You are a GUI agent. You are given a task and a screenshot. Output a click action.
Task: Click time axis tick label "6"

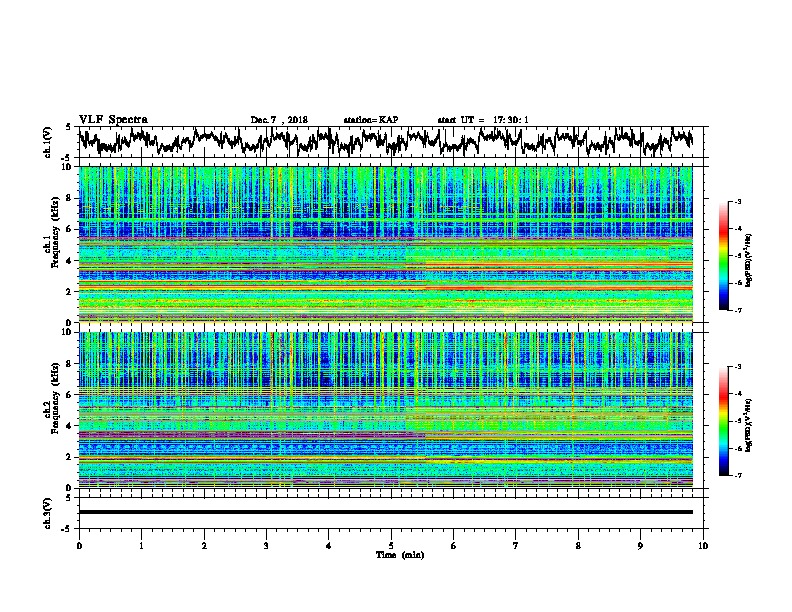pos(453,546)
